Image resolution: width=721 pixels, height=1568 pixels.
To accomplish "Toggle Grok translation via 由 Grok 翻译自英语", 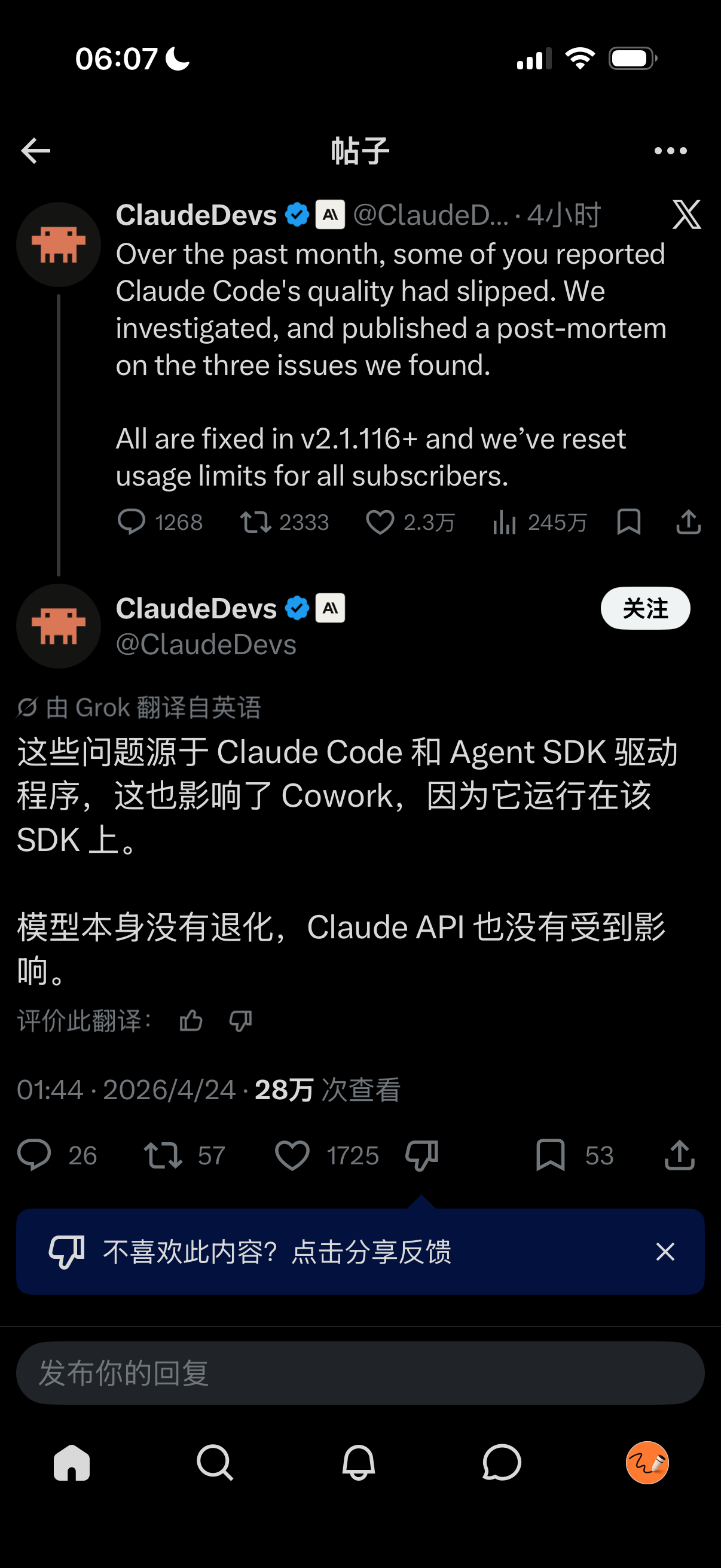I will [139, 707].
